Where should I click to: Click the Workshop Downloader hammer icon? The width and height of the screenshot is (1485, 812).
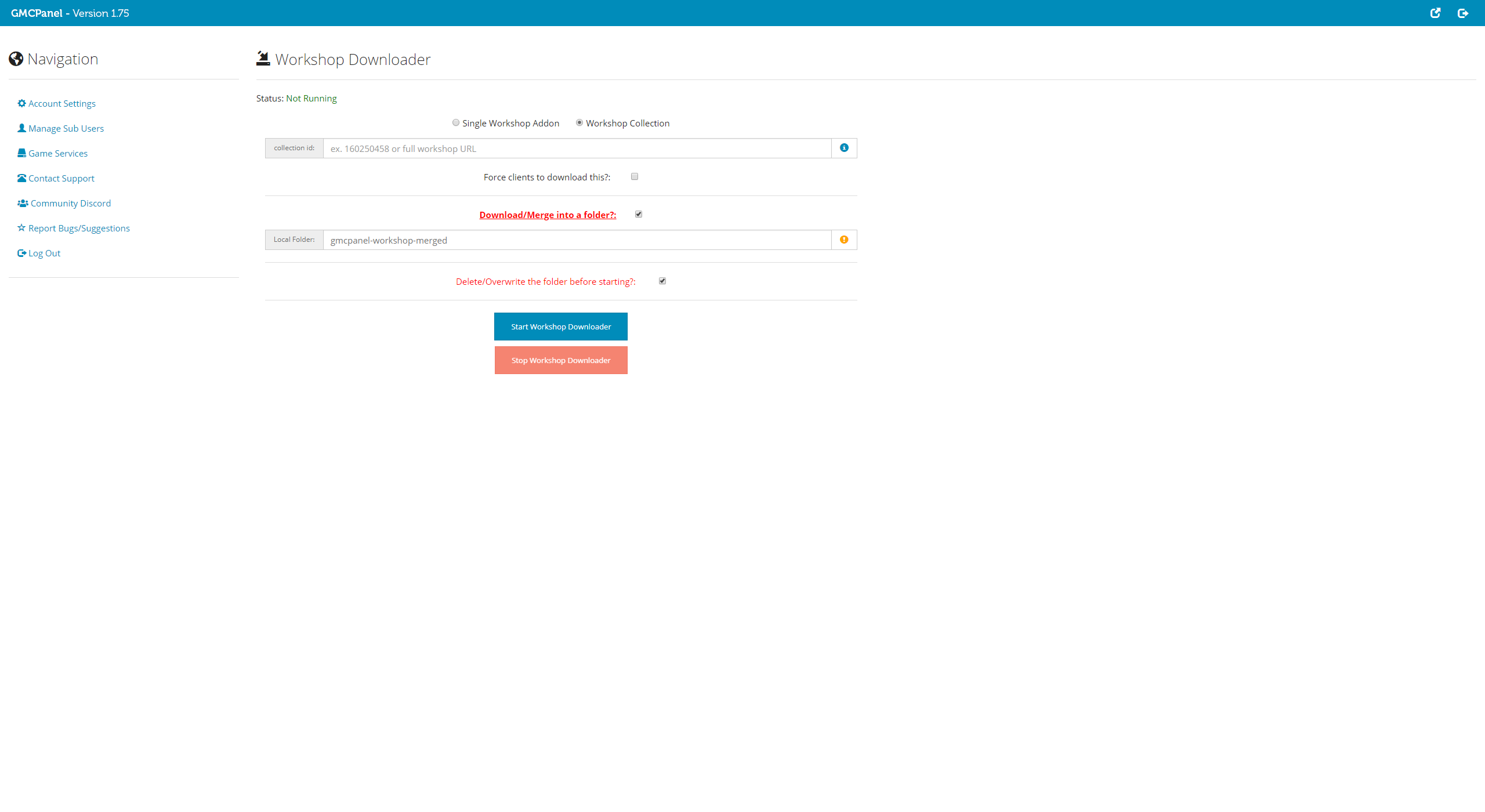tap(262, 58)
